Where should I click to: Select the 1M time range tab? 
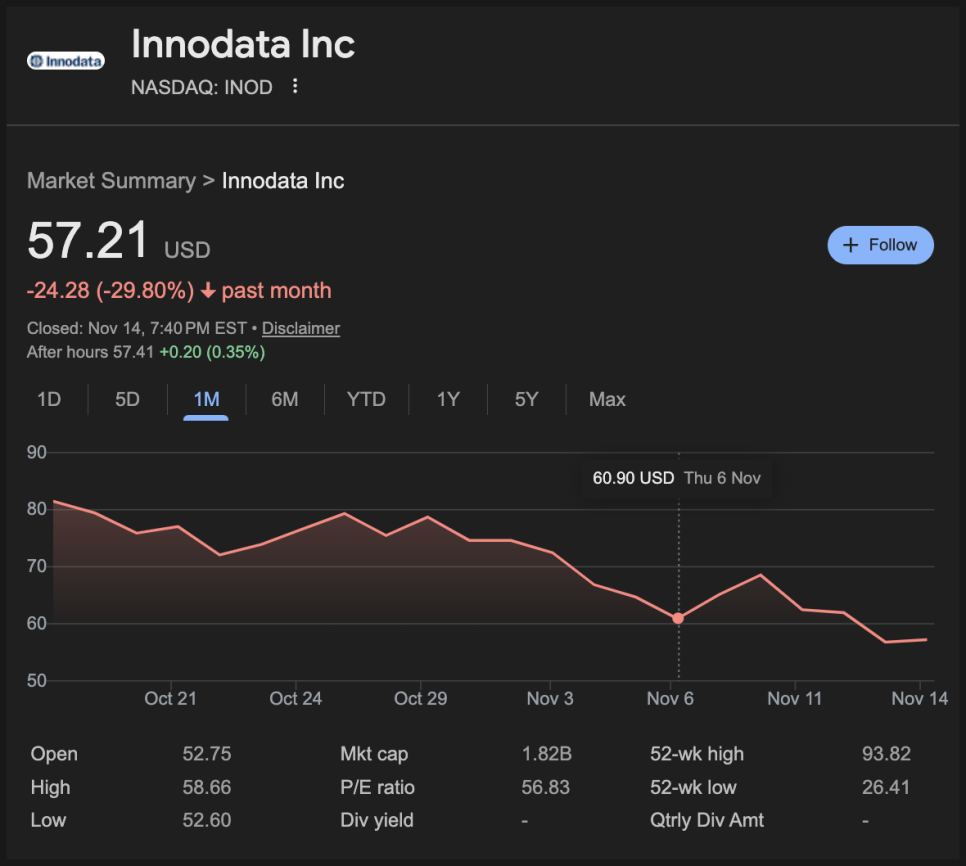tap(206, 399)
